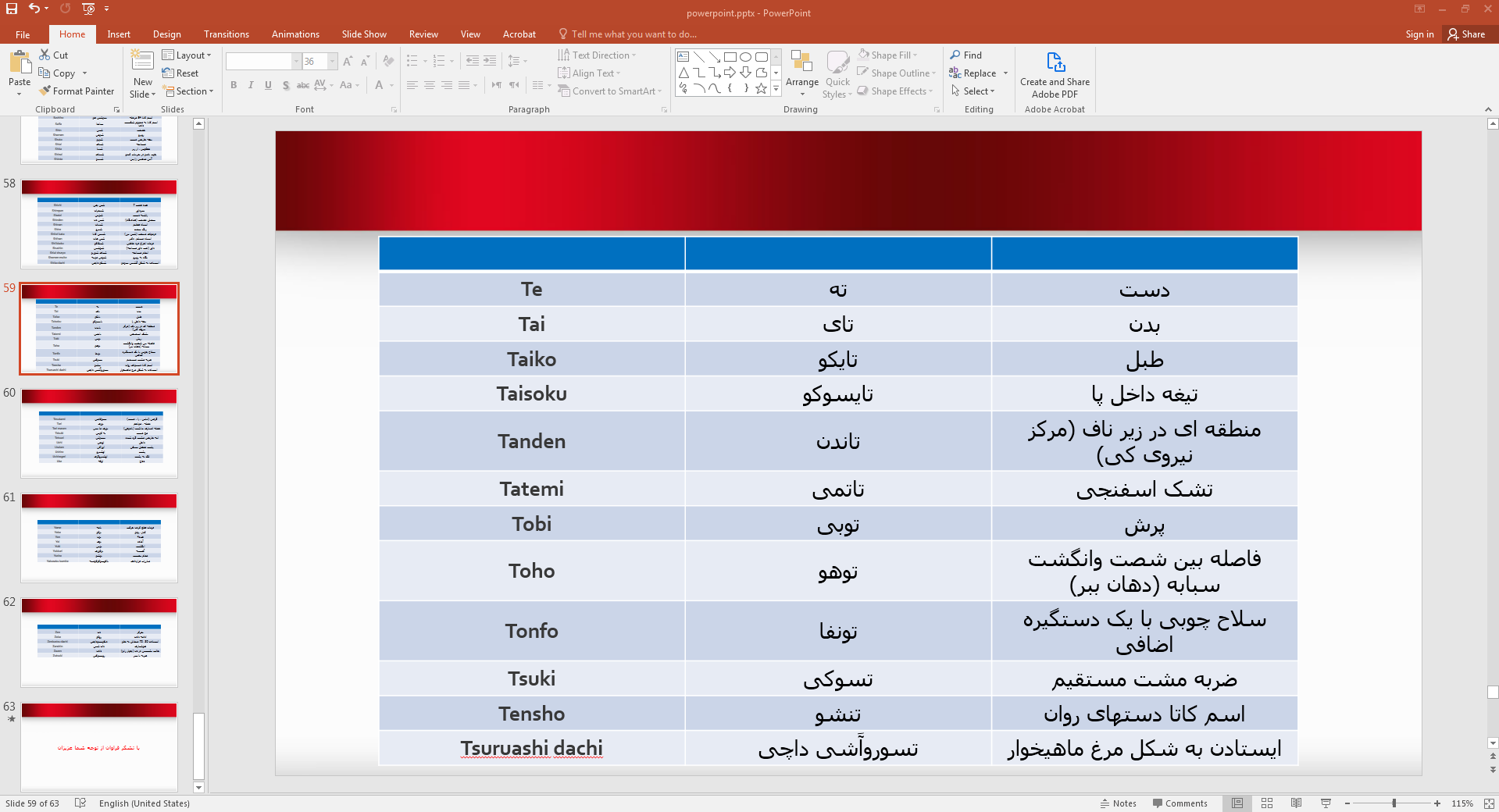The image size is (1499, 812).
Task: Select slide 63 thumbnail
Action: (x=99, y=747)
